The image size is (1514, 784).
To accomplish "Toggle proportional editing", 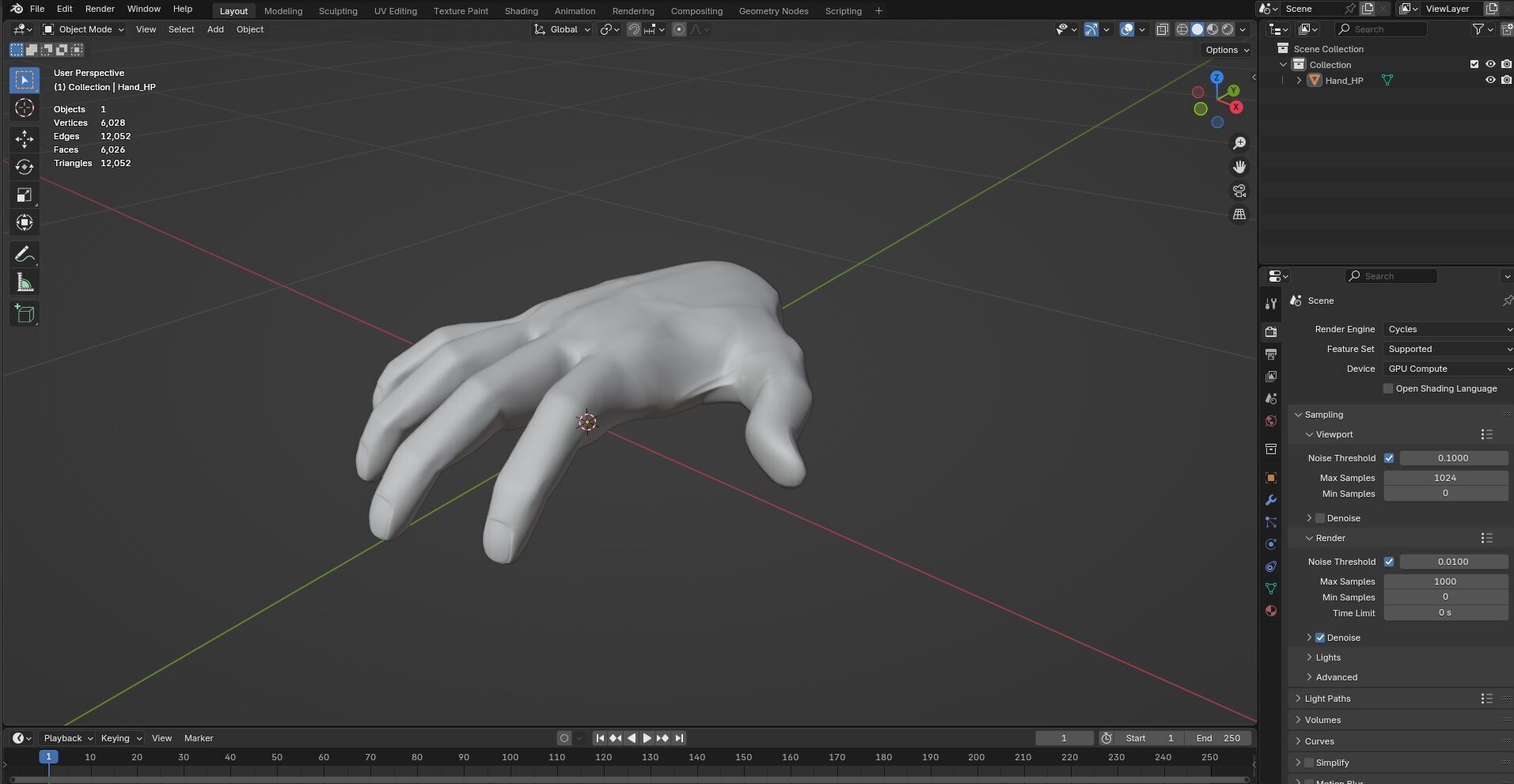I will click(679, 29).
